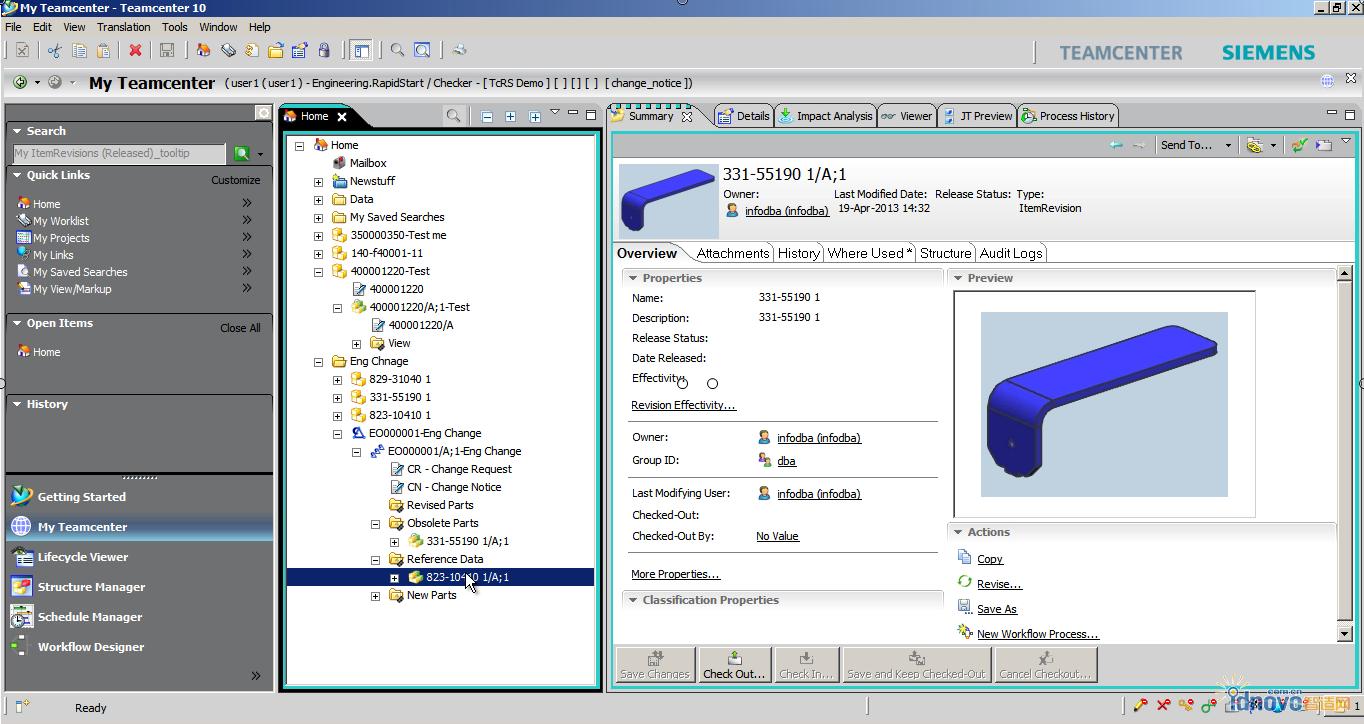Expand the Classification Properties section
Image resolution: width=1364 pixels, height=724 pixels.
click(632, 599)
